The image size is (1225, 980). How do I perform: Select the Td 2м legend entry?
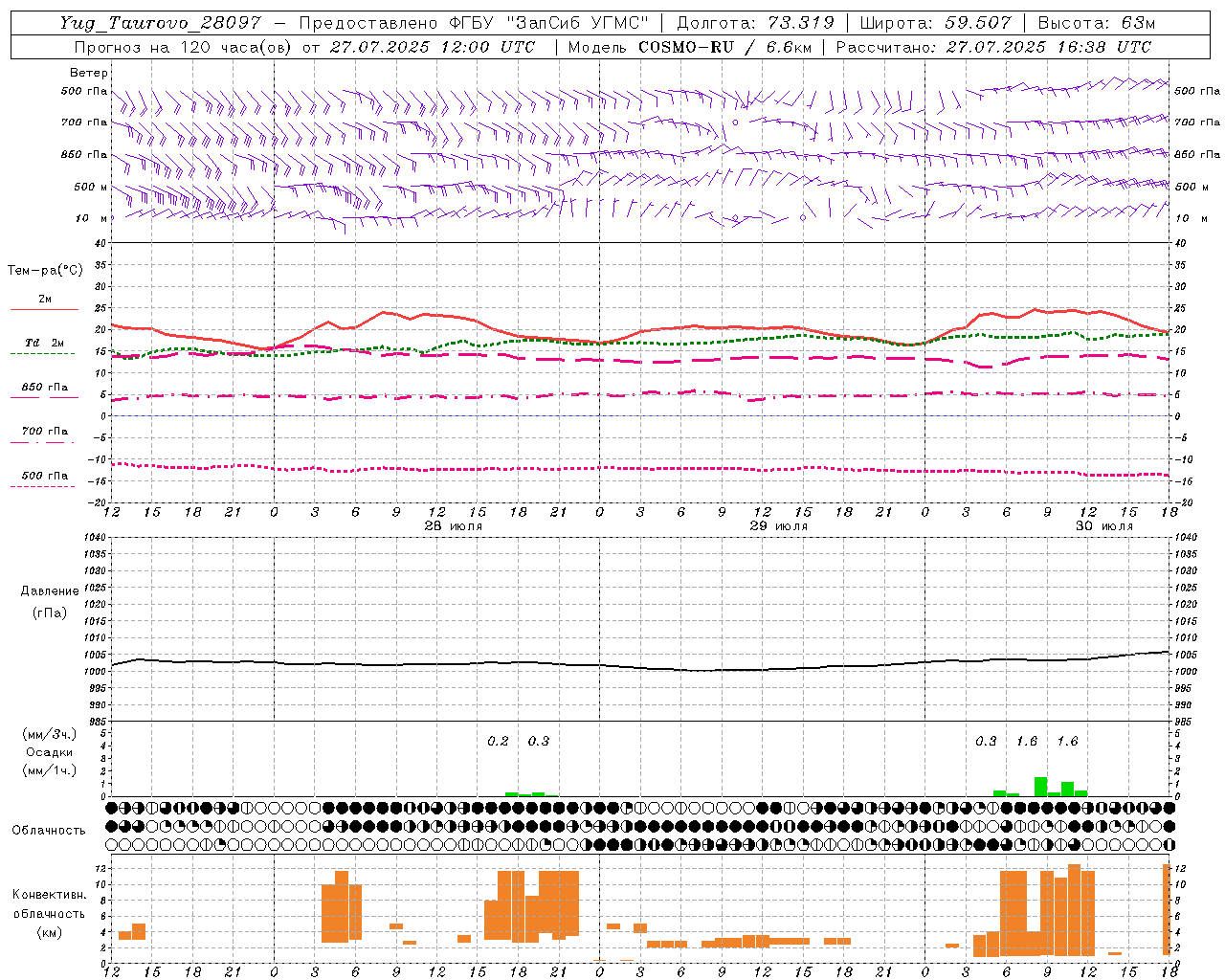click(44, 343)
